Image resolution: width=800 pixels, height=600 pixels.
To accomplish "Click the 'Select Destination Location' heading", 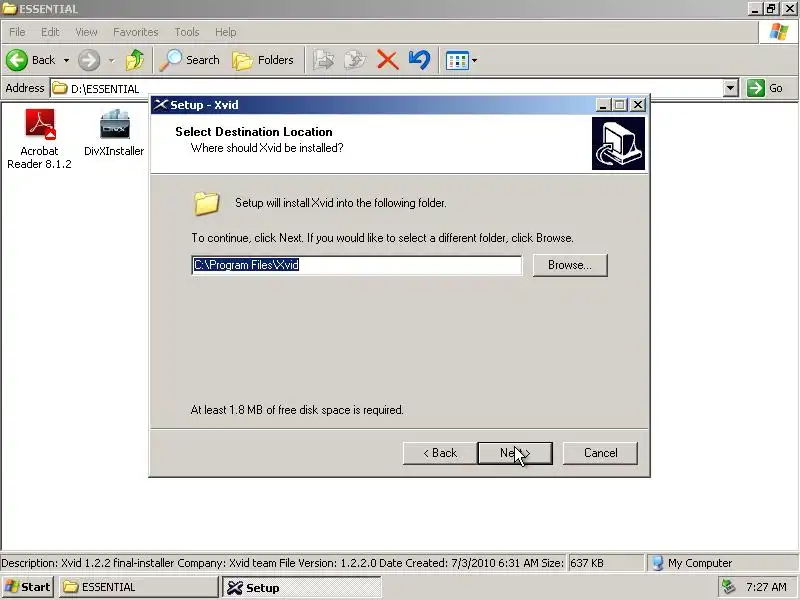I will [x=254, y=132].
